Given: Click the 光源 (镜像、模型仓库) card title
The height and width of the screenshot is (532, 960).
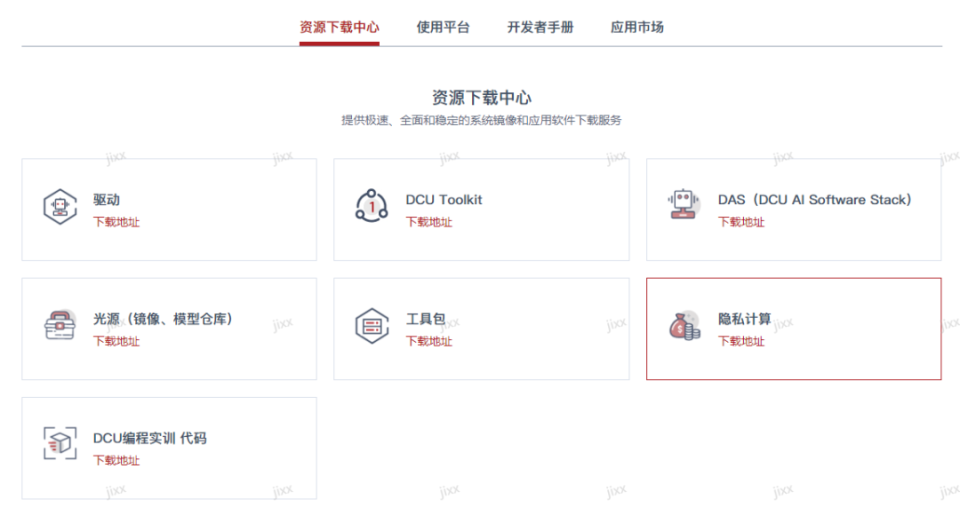Looking at the screenshot, I should (x=163, y=319).
